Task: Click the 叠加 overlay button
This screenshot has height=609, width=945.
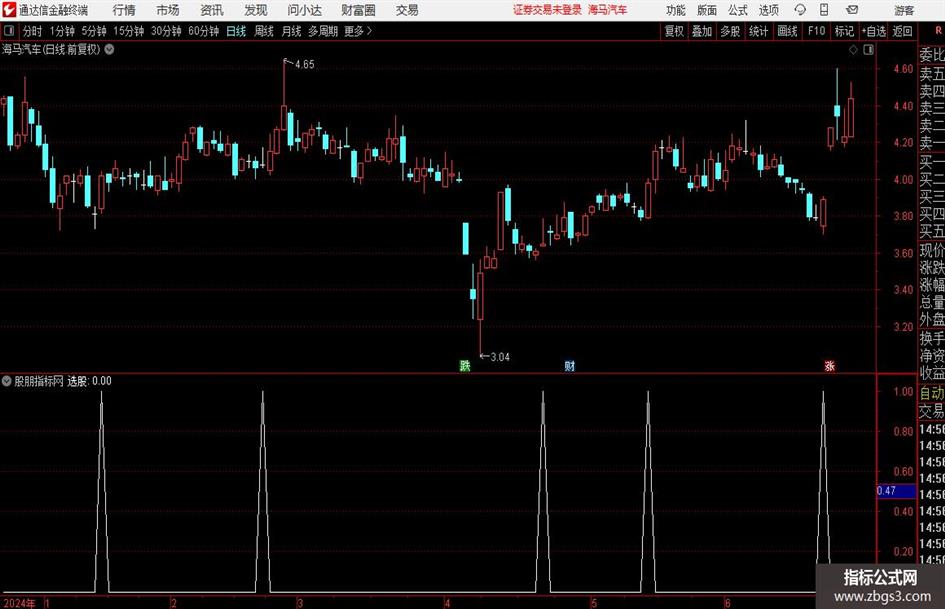Action: [x=702, y=31]
